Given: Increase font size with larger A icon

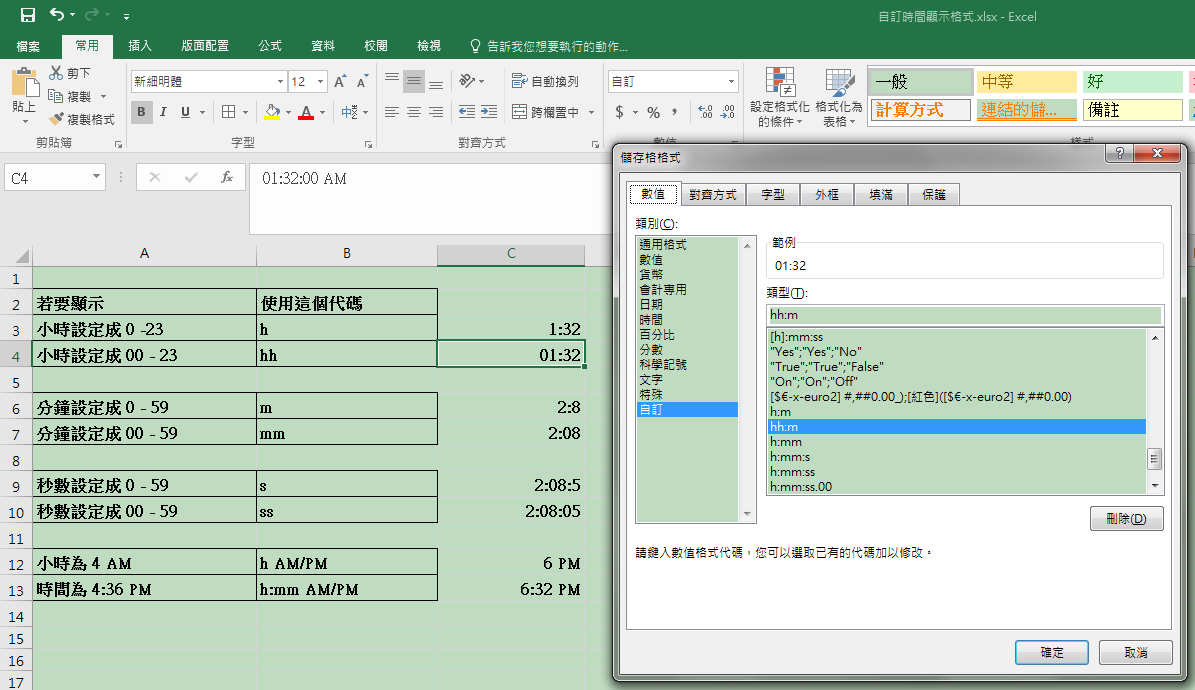Looking at the screenshot, I should [340, 82].
